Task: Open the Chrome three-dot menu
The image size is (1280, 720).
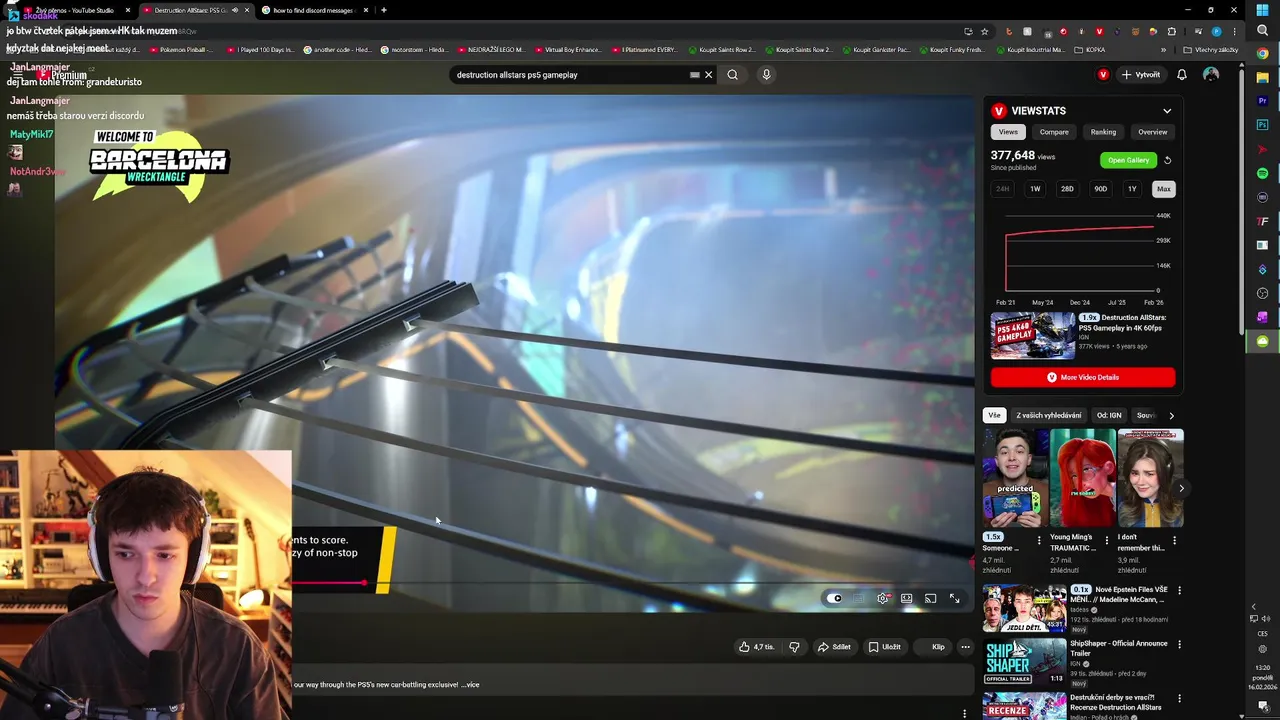Action: [1233, 32]
